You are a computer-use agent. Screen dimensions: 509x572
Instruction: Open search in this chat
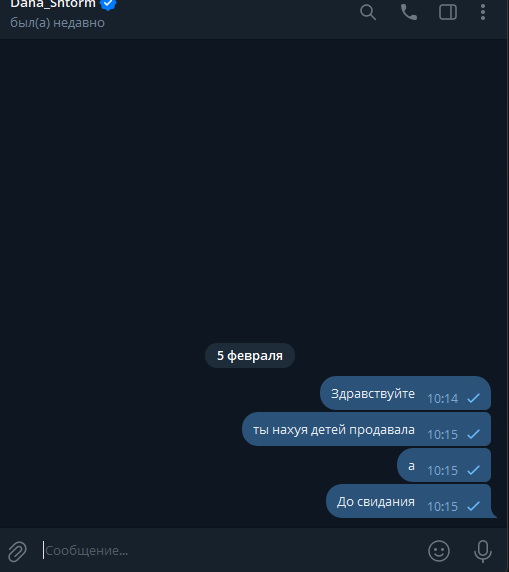coord(368,12)
